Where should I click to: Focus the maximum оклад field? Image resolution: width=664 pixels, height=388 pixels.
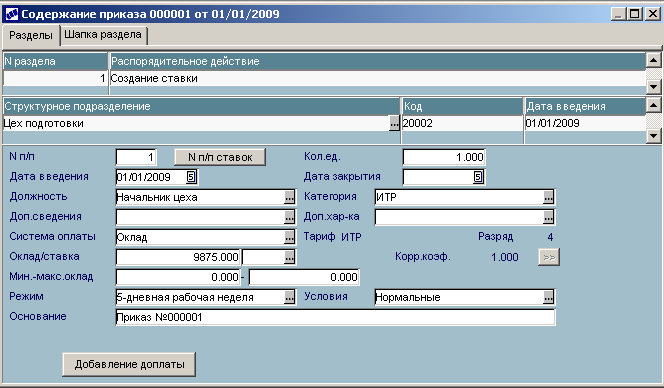(304, 277)
